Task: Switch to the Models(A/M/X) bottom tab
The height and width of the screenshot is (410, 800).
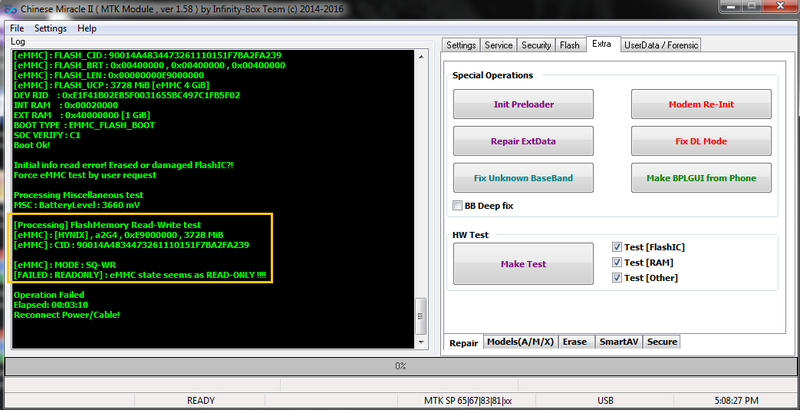Action: 520,342
